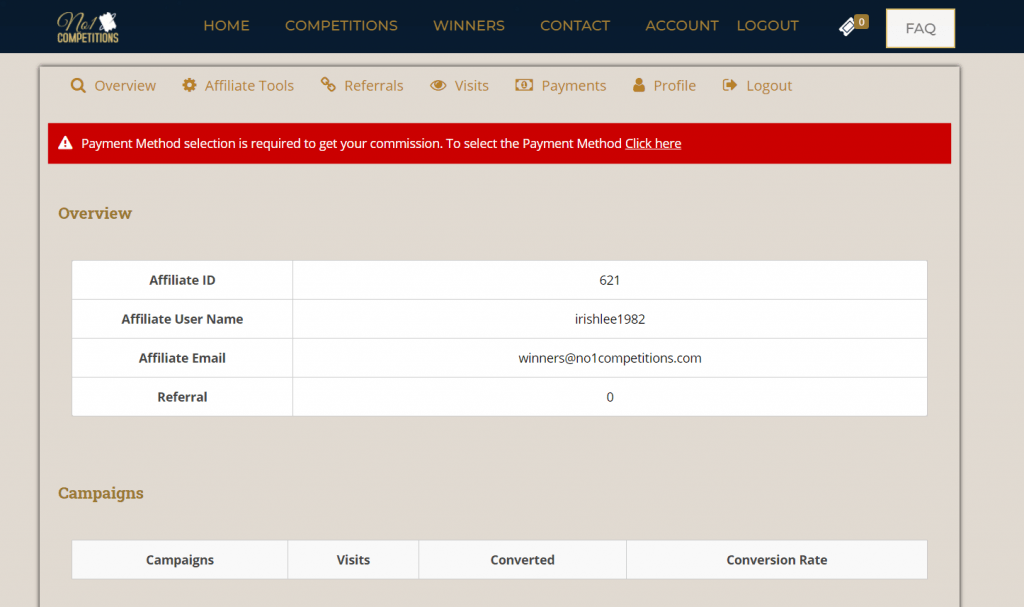
Task: Open the cart ticket icon
Action: pyautogui.click(x=847, y=27)
